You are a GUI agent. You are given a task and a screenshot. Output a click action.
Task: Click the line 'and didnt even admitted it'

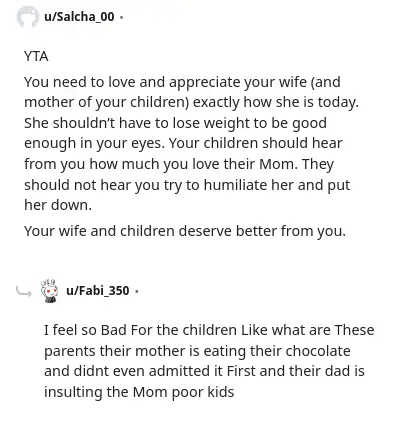click(204, 371)
